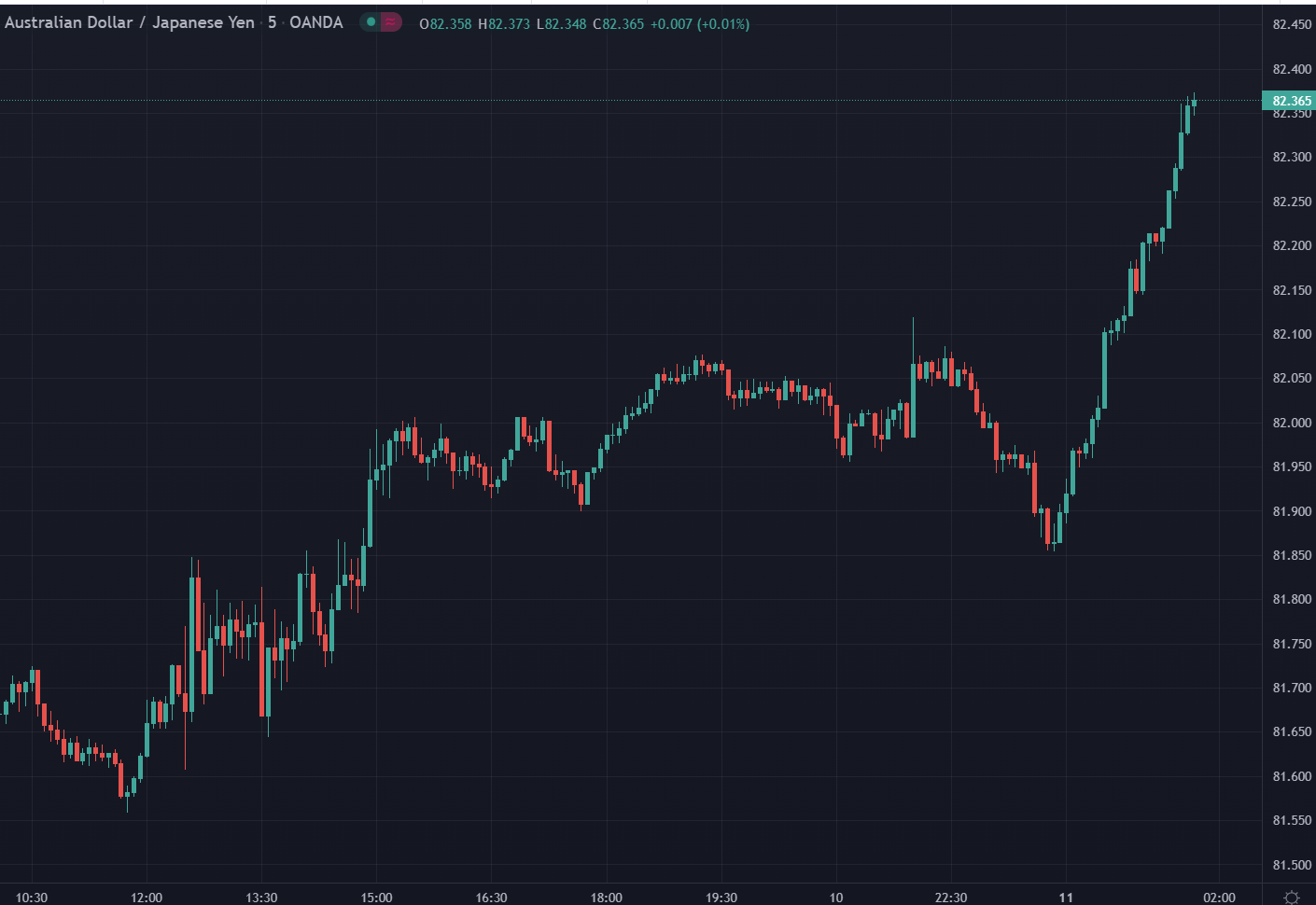
Task: Click close value C82.365
Action: (x=619, y=24)
